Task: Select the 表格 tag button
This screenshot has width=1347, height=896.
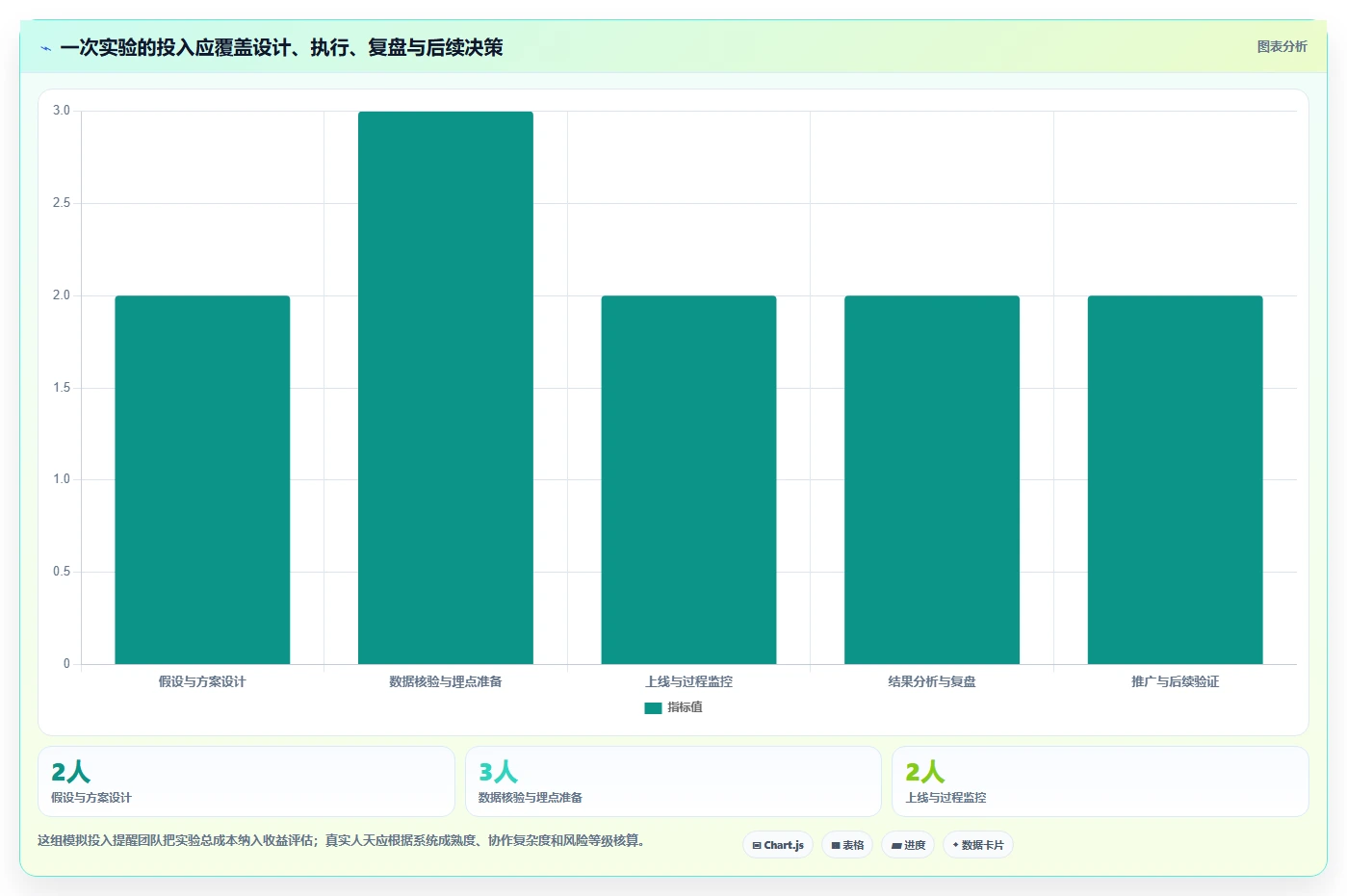Action: [x=847, y=845]
